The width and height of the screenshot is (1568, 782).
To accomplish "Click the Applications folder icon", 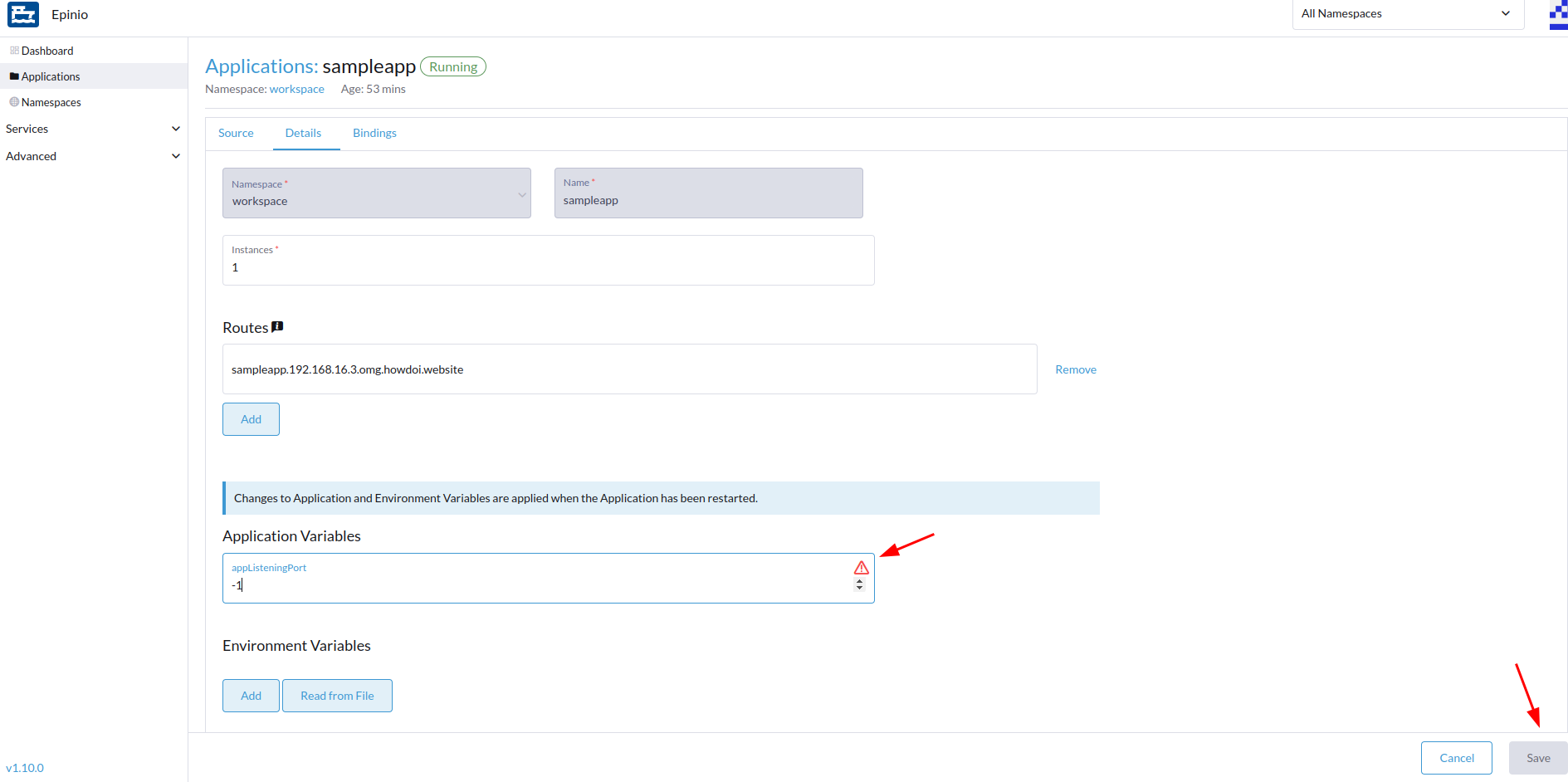I will click(x=15, y=76).
